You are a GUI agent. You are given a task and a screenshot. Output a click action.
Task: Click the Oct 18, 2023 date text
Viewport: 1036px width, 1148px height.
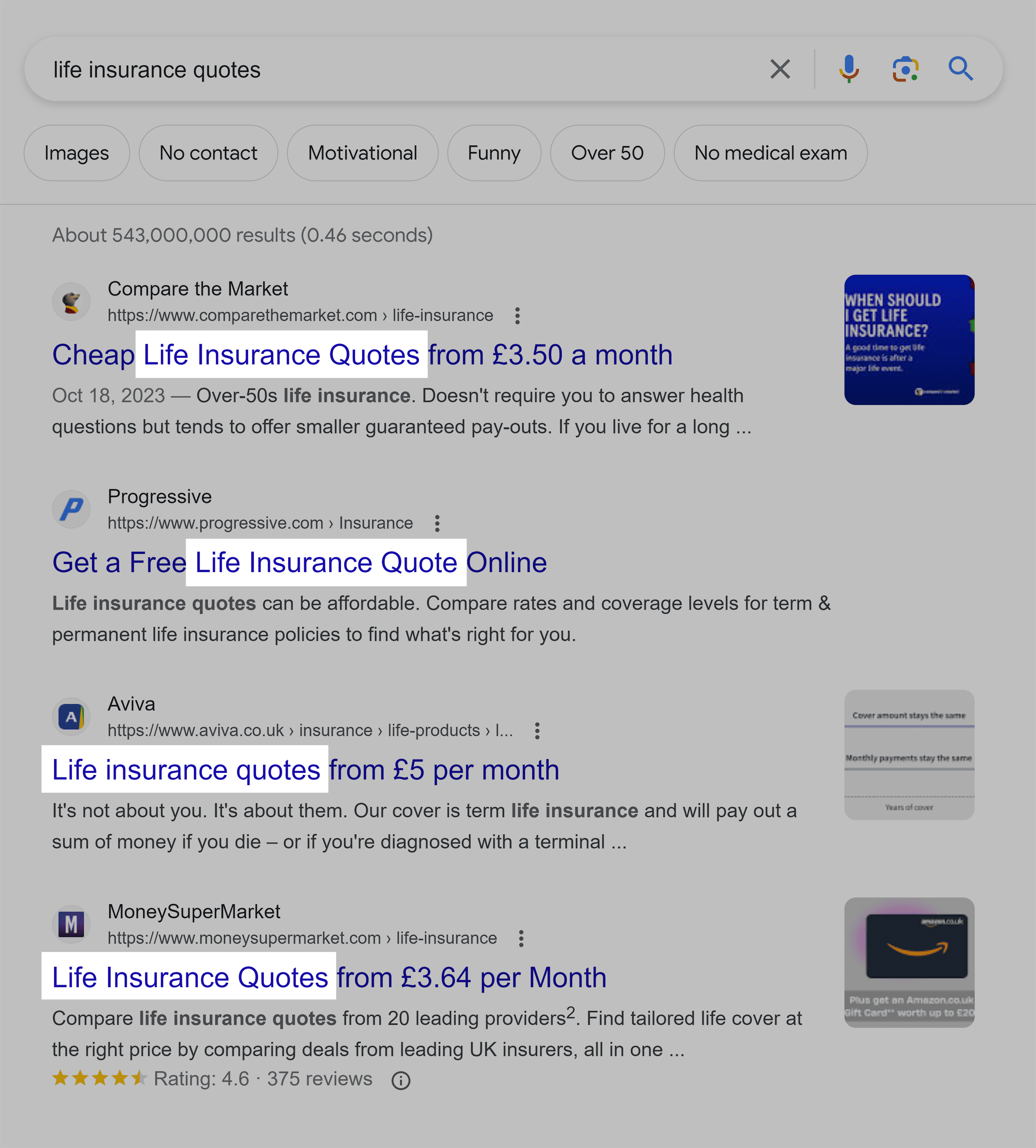click(108, 396)
